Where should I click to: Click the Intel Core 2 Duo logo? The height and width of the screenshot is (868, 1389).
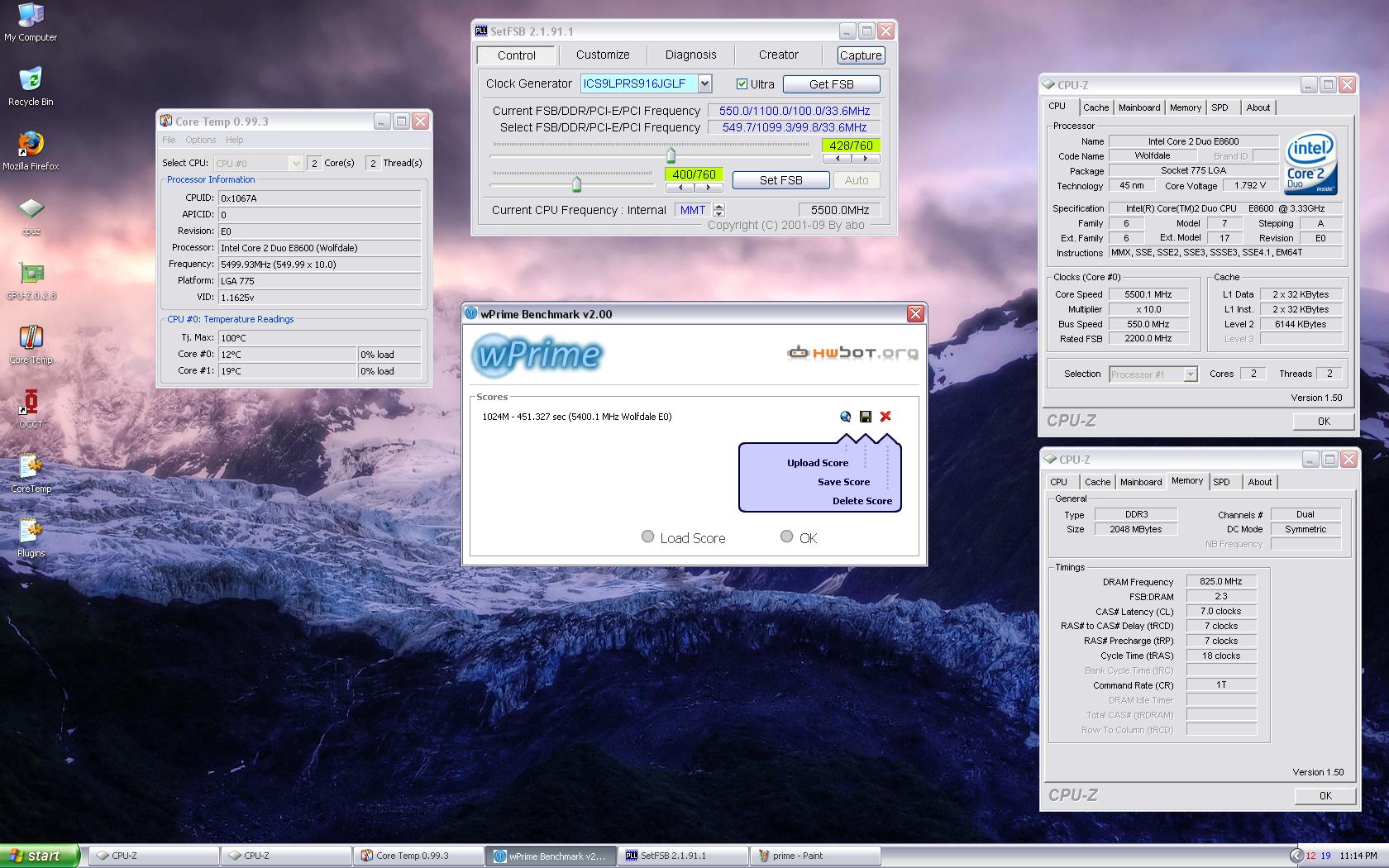1310,164
